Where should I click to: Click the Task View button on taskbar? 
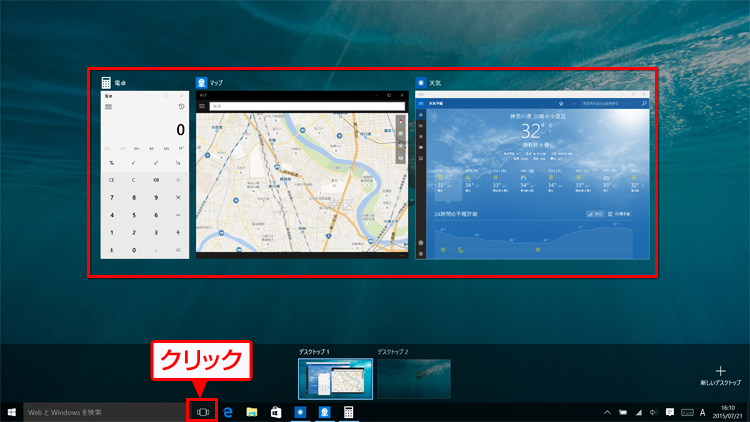[x=203, y=412]
